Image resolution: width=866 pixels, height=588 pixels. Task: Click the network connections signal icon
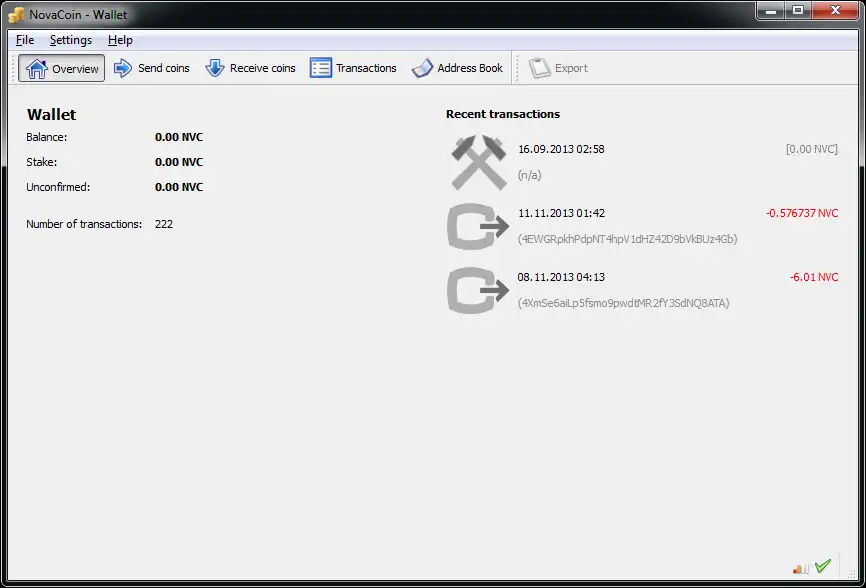click(x=800, y=568)
